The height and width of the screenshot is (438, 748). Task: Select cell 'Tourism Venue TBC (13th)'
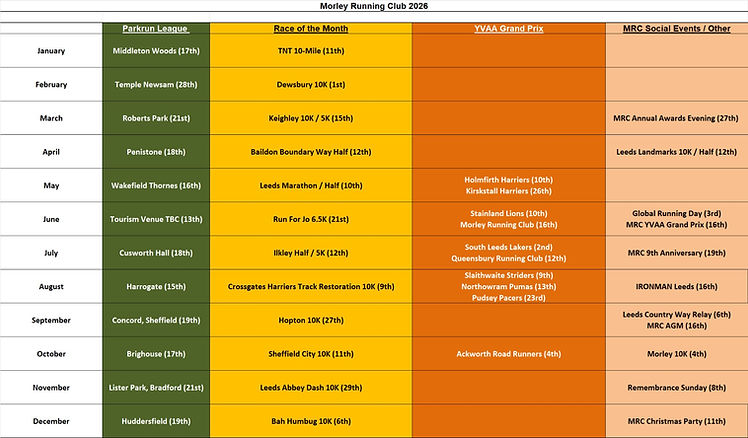pos(156,219)
